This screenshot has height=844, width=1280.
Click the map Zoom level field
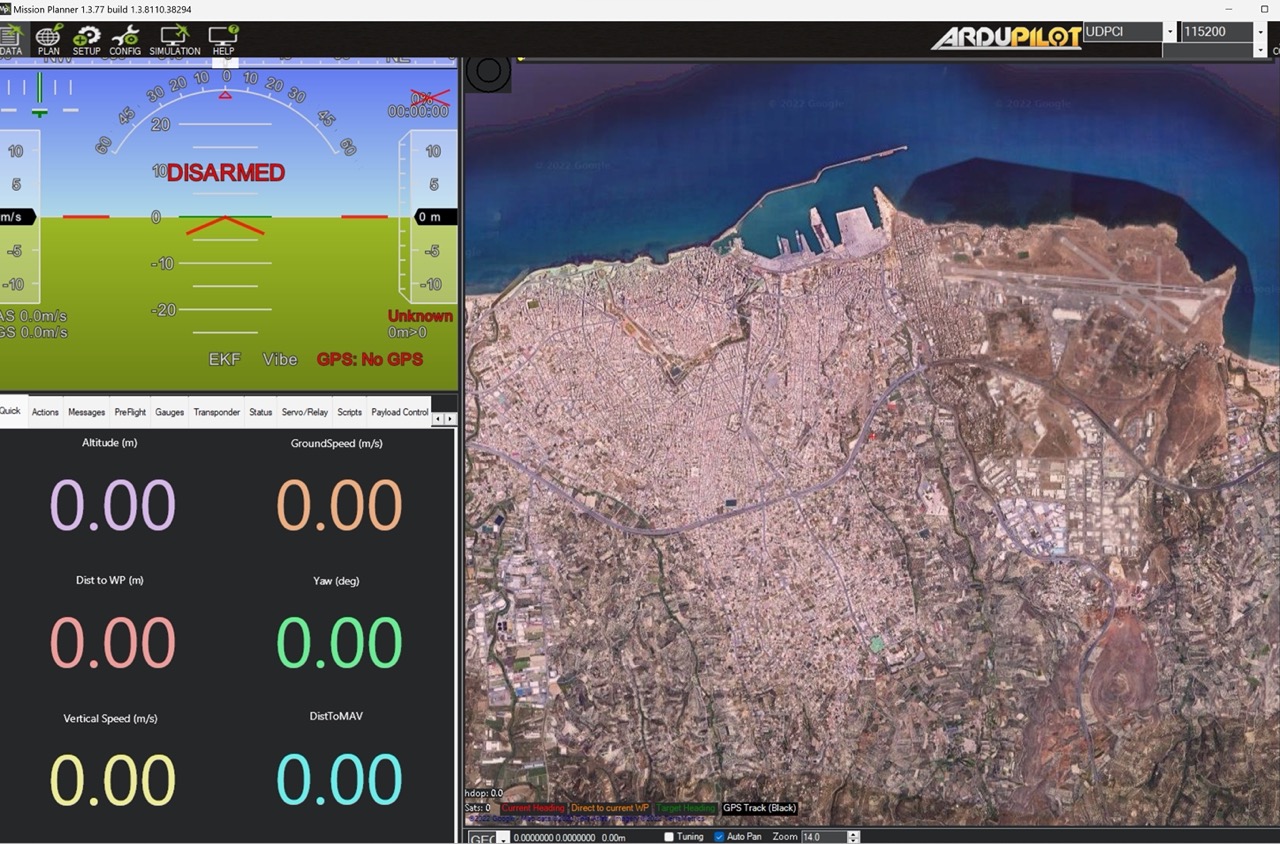[x=823, y=837]
